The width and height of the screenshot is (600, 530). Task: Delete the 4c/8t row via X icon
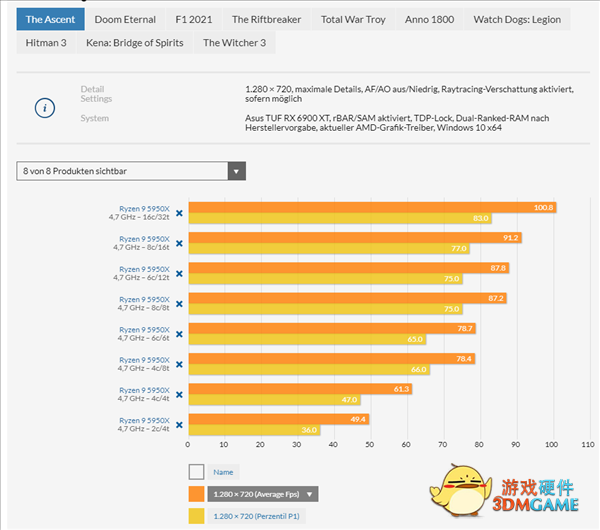coord(179,364)
